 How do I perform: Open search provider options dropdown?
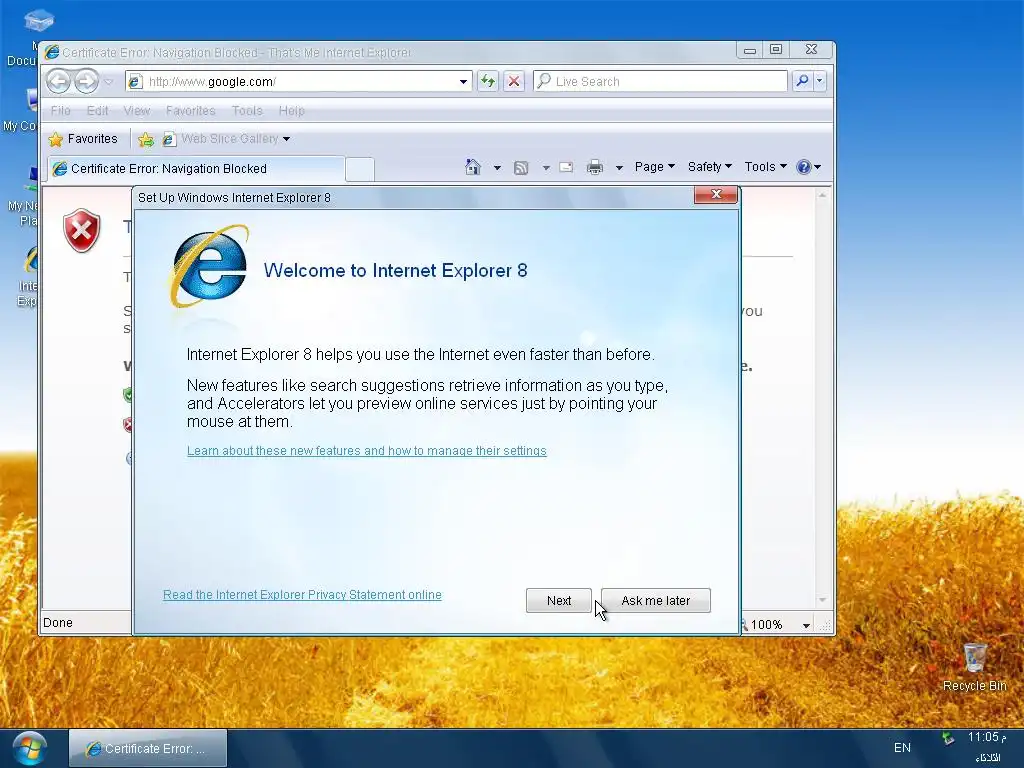pos(820,81)
